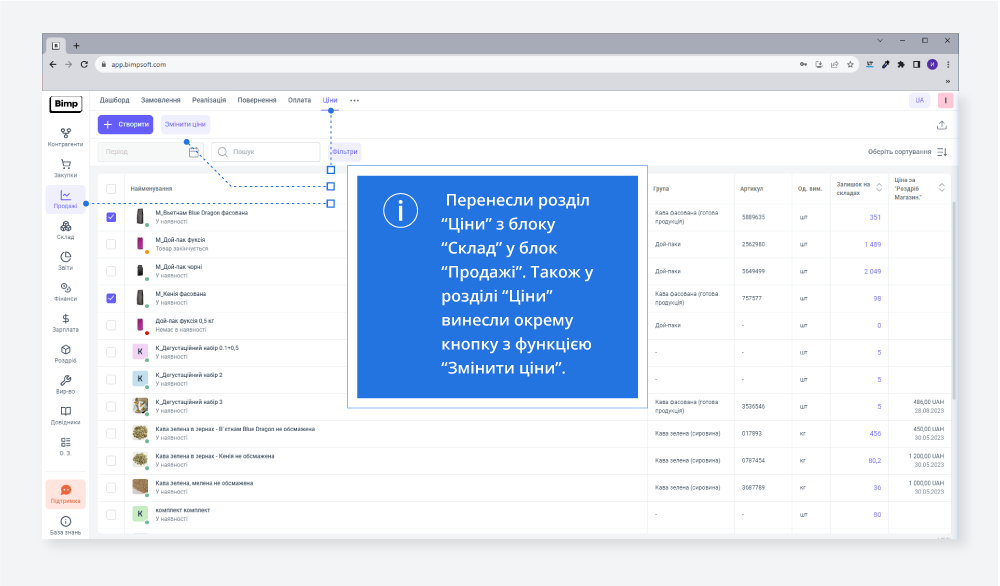Viewport: 1000px width, 586px height.
Task: Tick the checkbox for М_Дой-пак фуксія
Action: coord(111,244)
